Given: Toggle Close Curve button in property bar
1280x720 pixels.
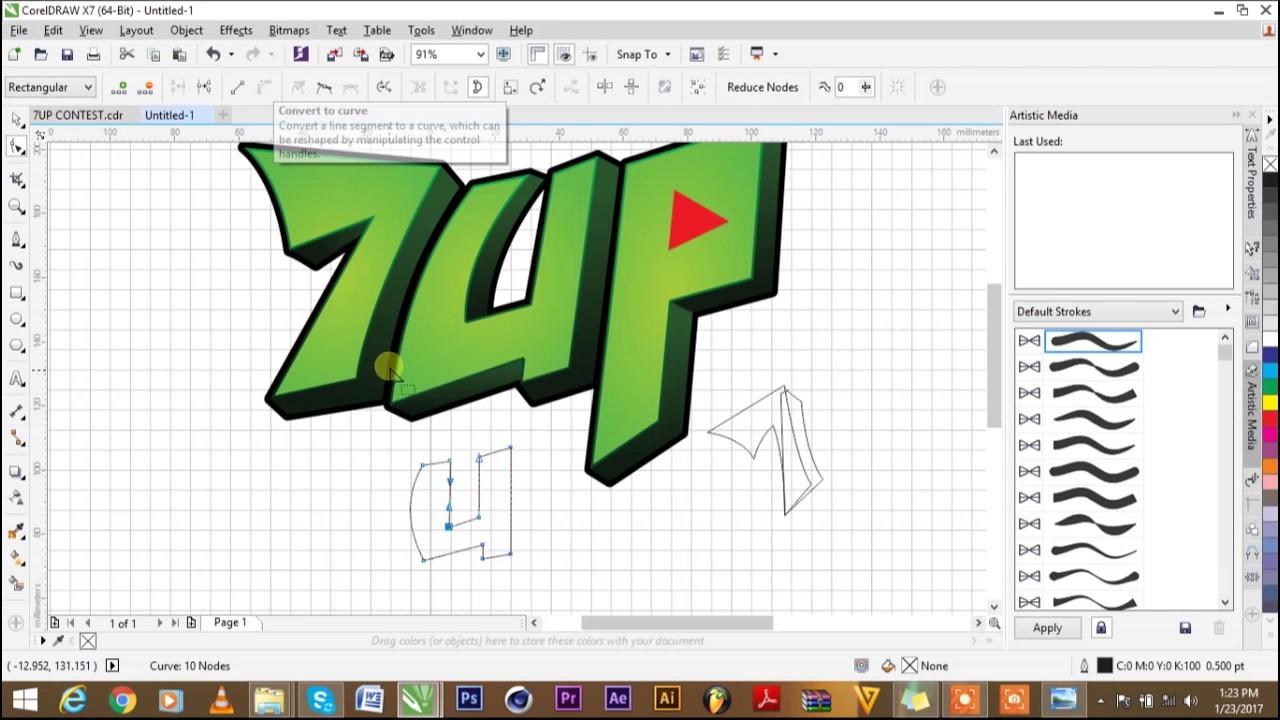Looking at the screenshot, I should (477, 87).
